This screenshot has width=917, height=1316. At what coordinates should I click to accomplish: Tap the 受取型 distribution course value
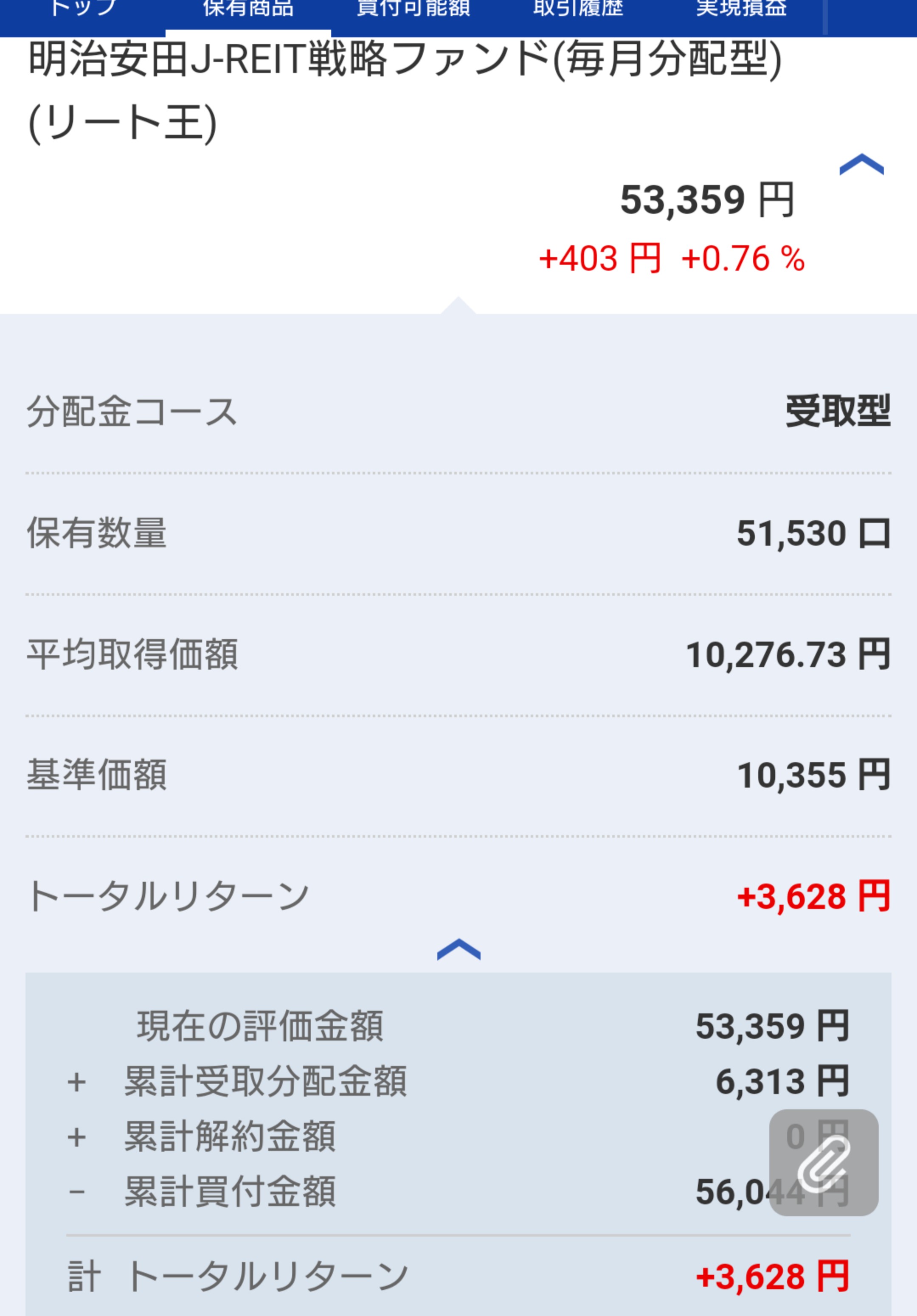click(x=837, y=412)
